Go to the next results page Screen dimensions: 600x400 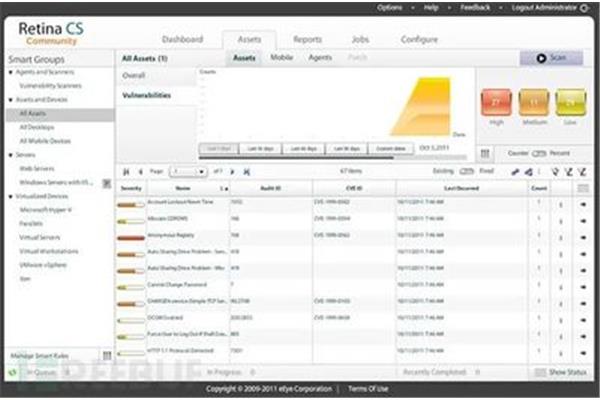tap(232, 172)
